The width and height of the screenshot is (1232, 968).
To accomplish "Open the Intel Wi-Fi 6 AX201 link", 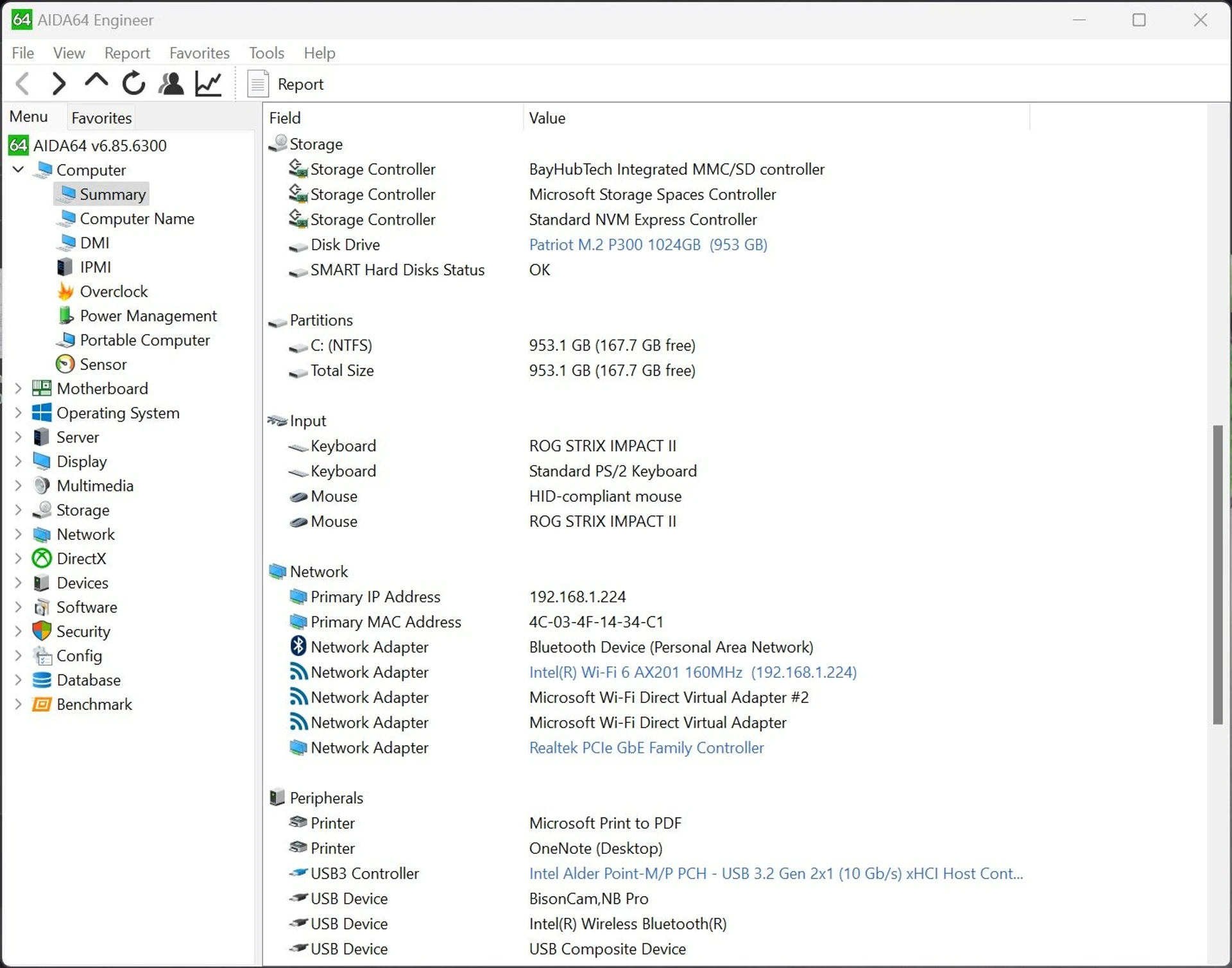I will [692, 672].
